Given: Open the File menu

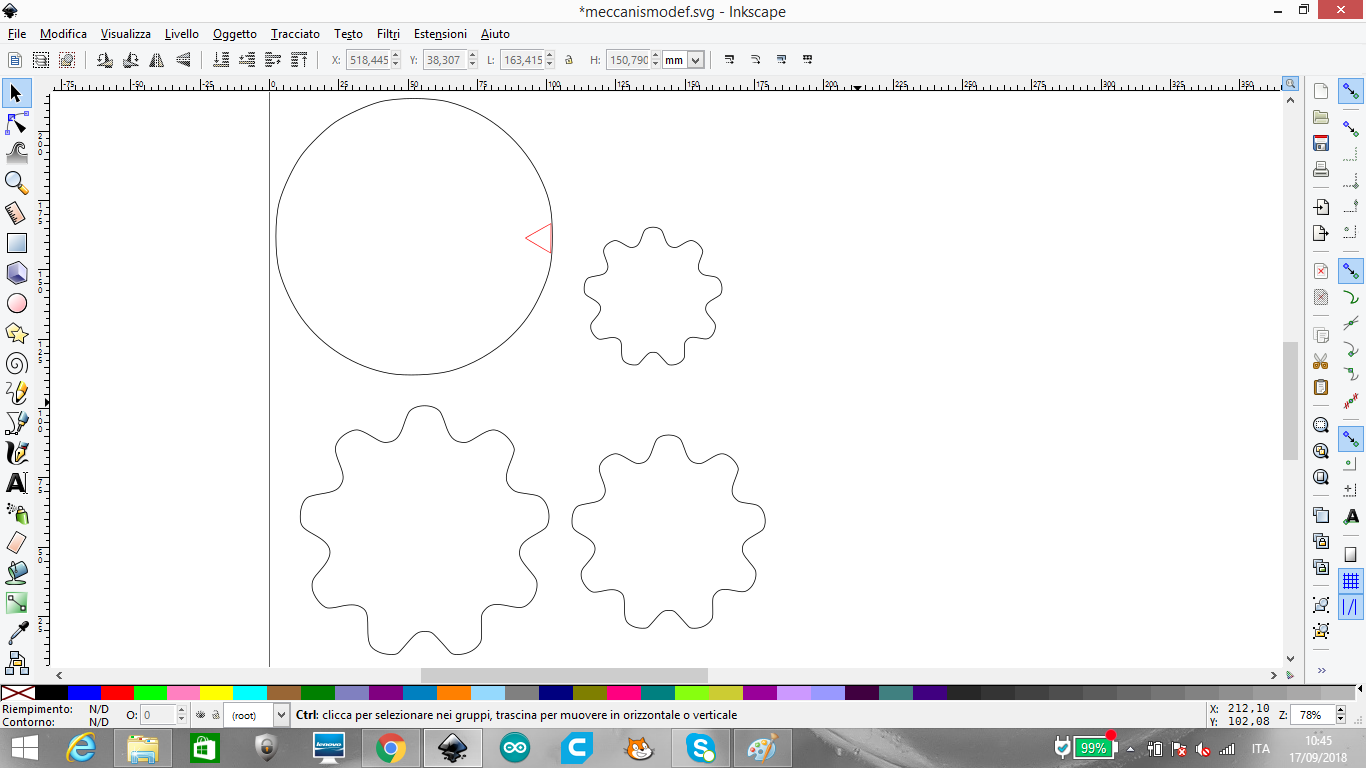Looking at the screenshot, I should tap(16, 34).
